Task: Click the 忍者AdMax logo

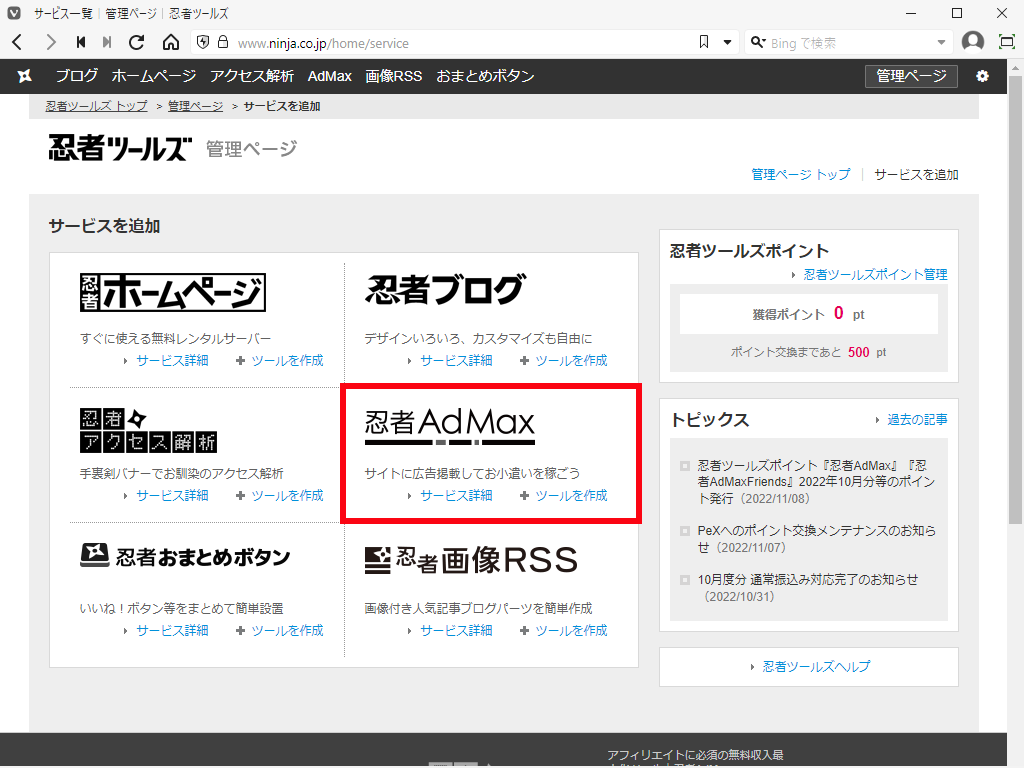Action: point(450,426)
